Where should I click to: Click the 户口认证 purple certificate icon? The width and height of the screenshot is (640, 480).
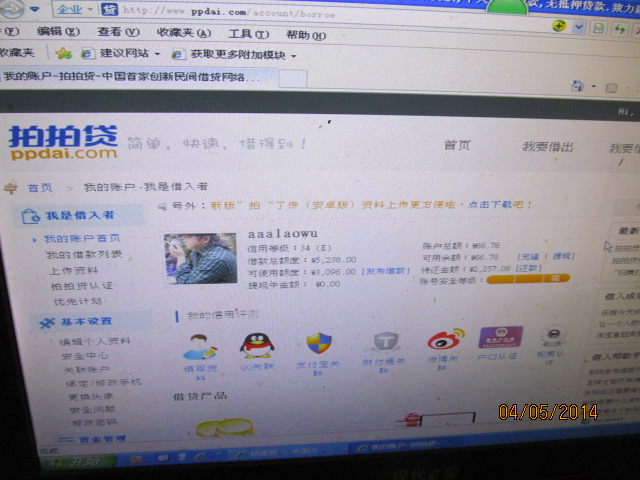500,337
